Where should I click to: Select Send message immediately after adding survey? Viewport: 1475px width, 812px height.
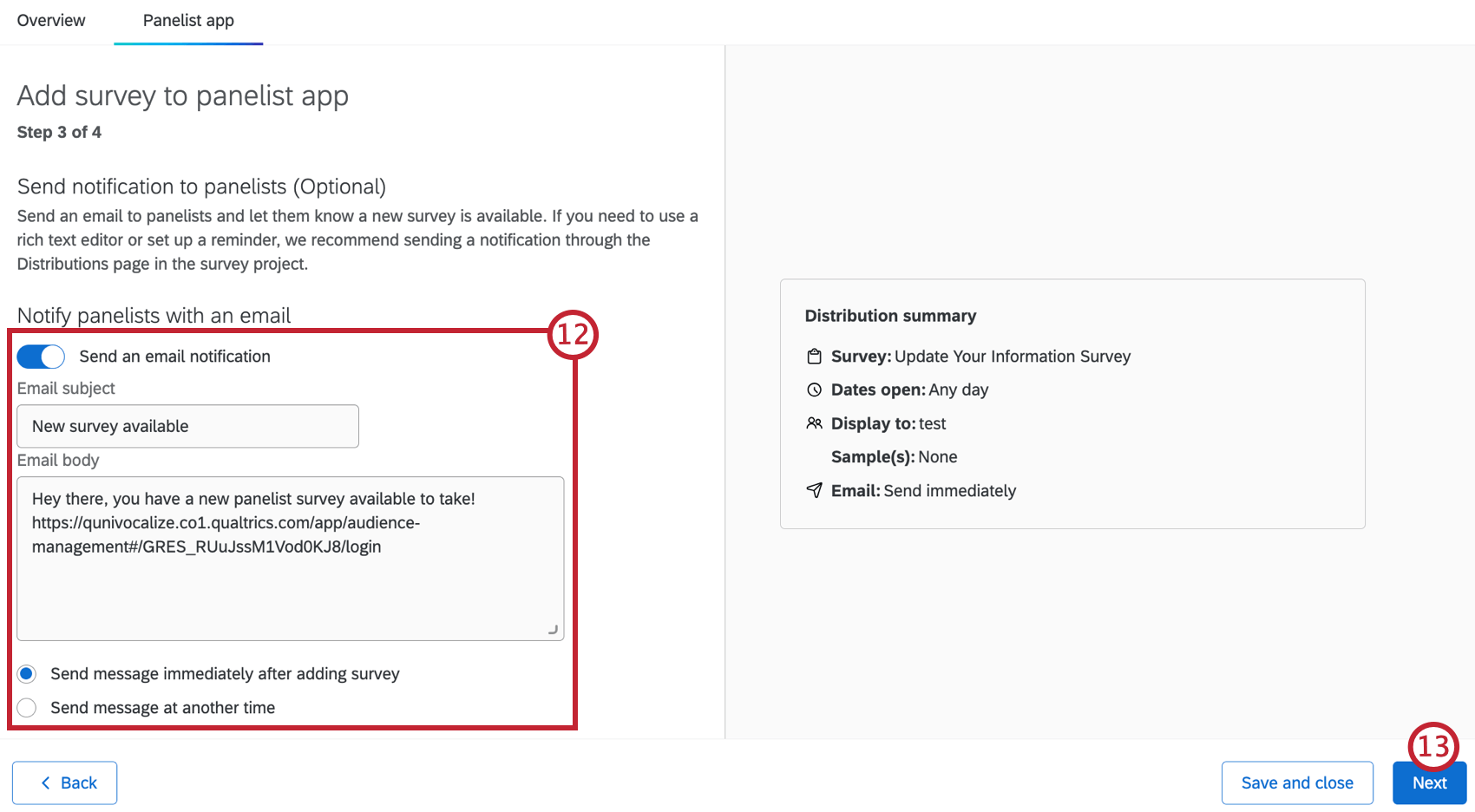tap(26, 673)
